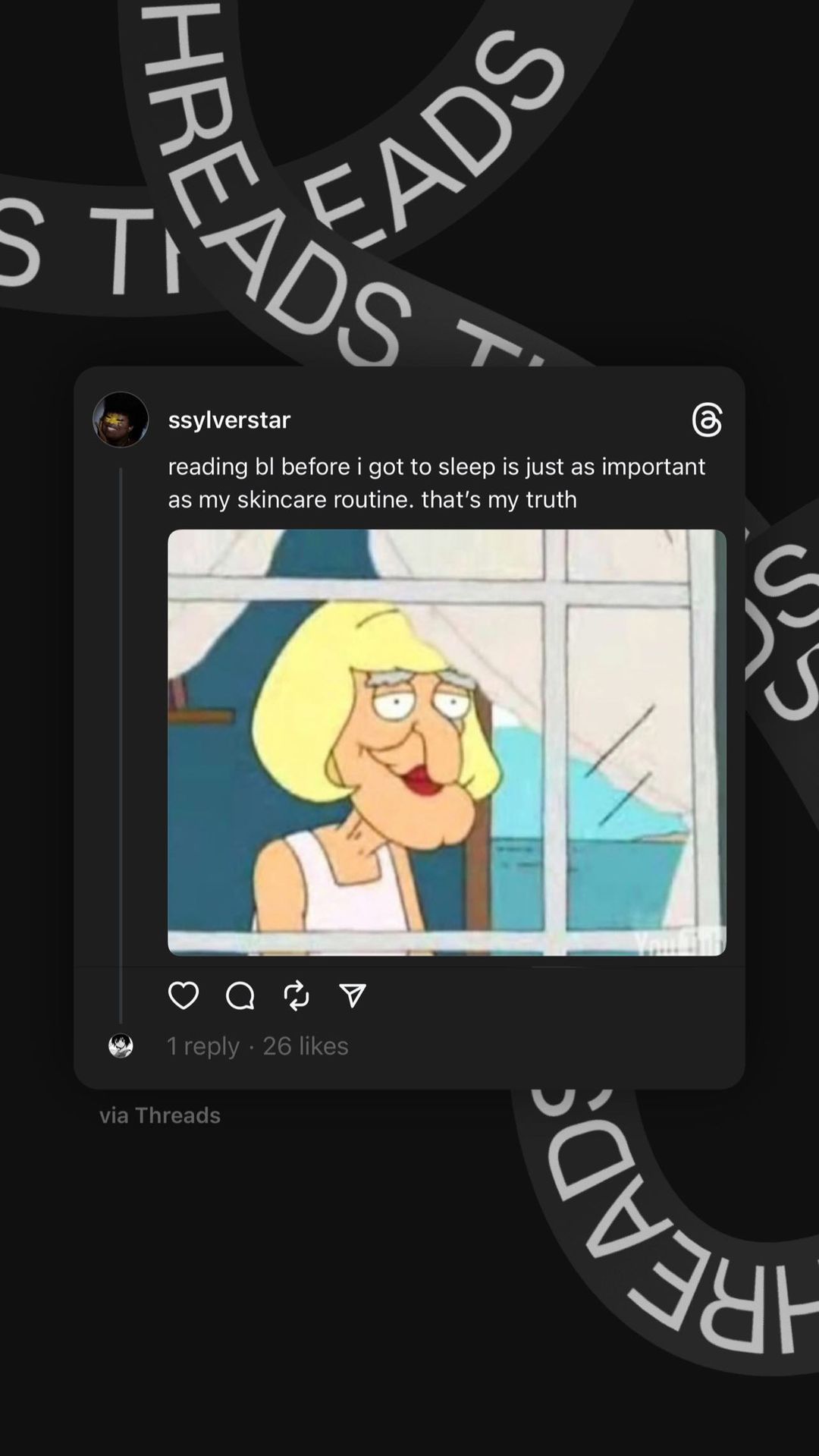Click the YouTube watermark on the meme image
This screenshot has width=819, height=1456.
679,942
